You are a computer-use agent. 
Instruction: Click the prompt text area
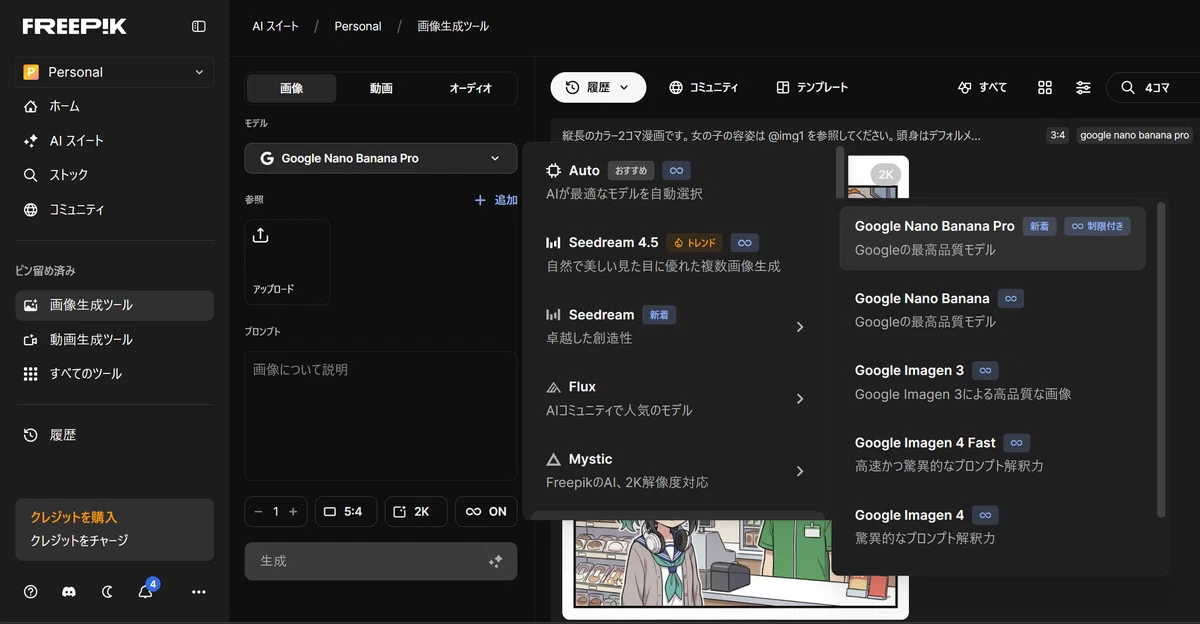[381, 415]
